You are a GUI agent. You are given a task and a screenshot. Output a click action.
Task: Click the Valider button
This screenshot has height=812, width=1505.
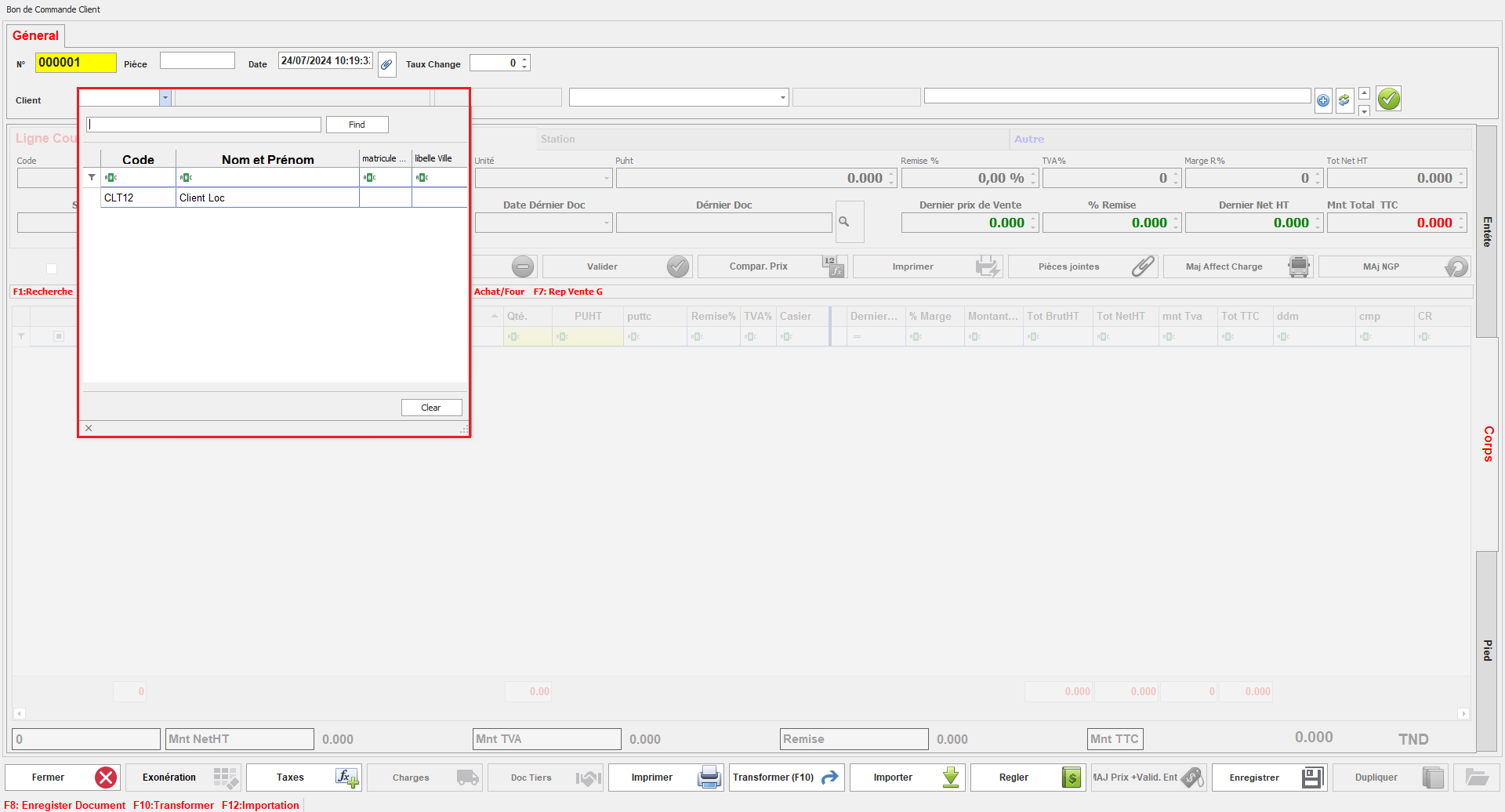617,266
